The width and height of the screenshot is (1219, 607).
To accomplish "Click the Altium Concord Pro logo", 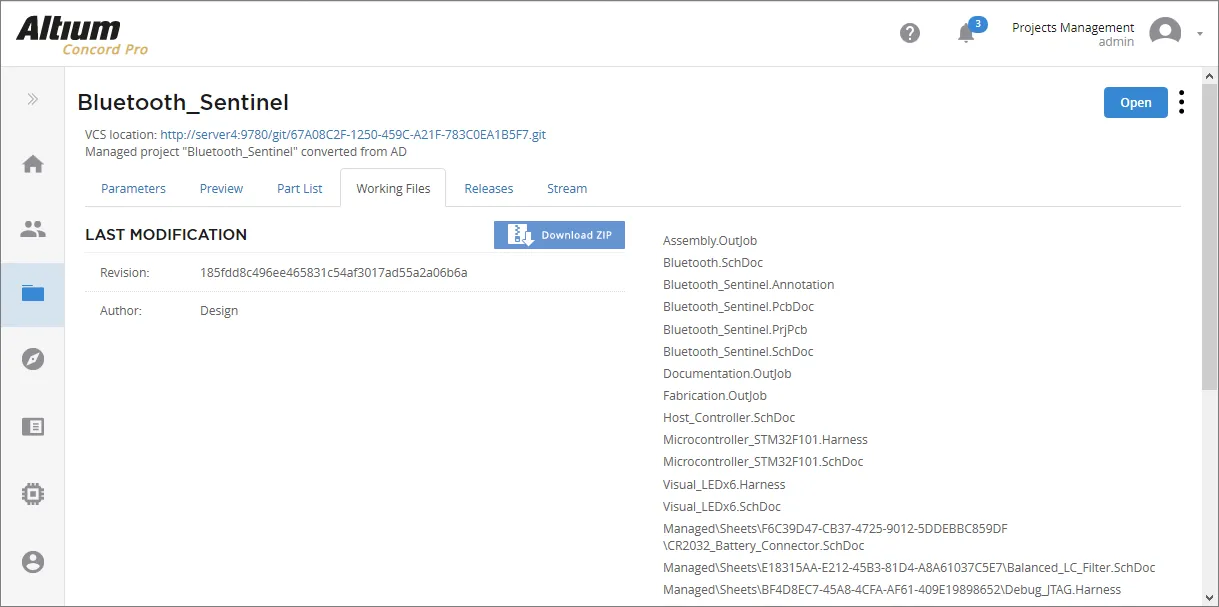I will [x=82, y=35].
